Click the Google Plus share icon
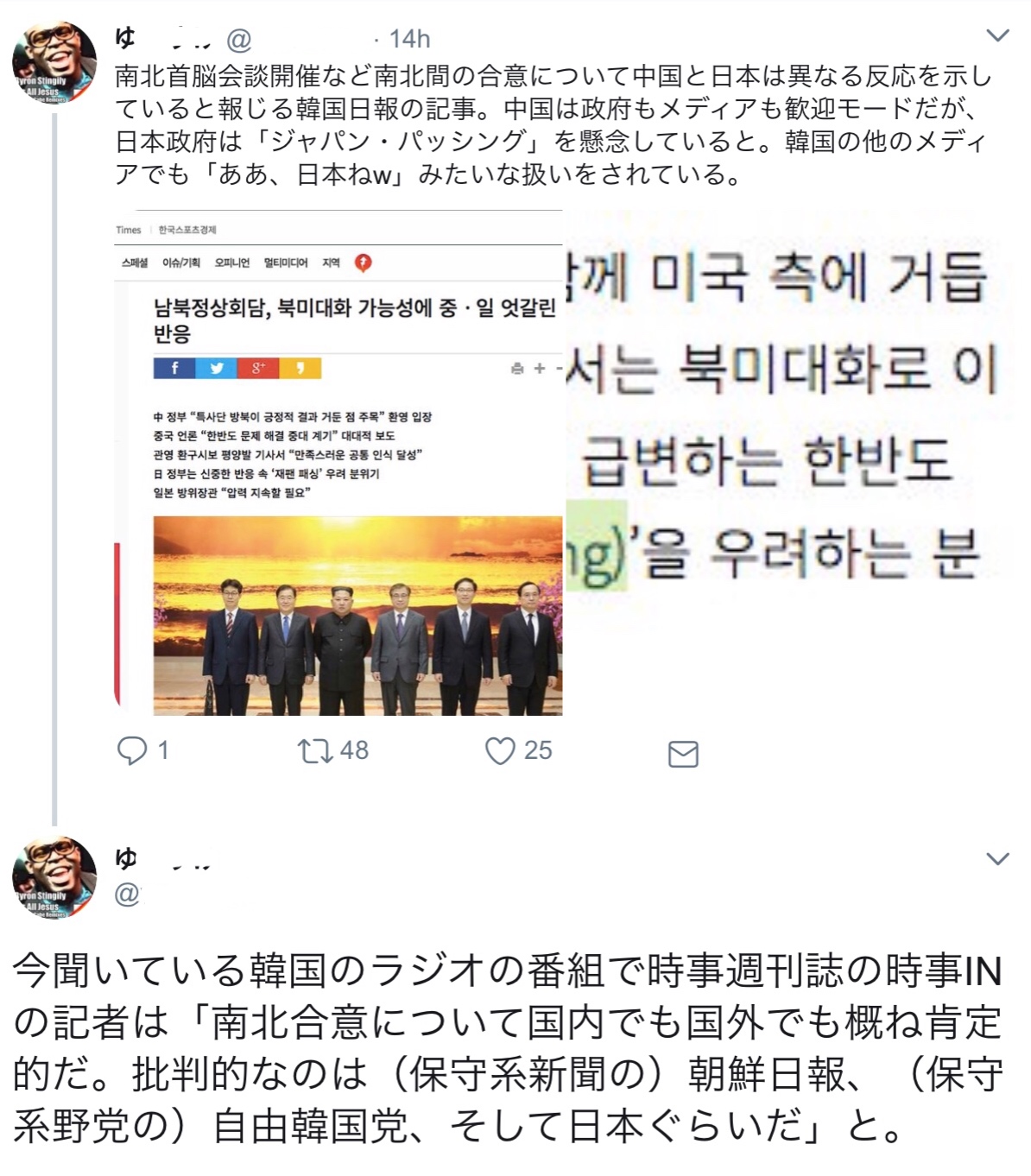The height and width of the screenshot is (1176, 1031). 258,369
